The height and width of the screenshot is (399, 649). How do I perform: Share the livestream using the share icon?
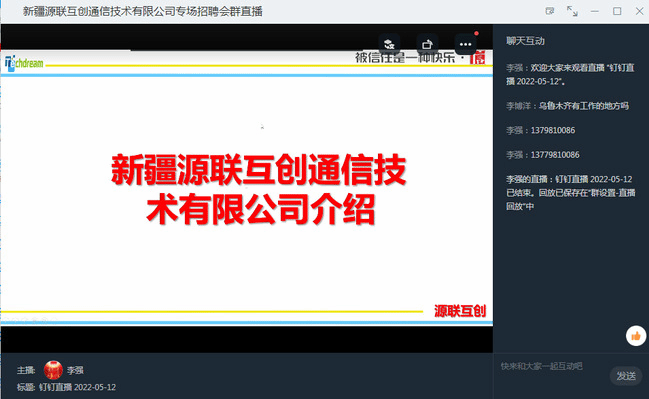(x=427, y=44)
